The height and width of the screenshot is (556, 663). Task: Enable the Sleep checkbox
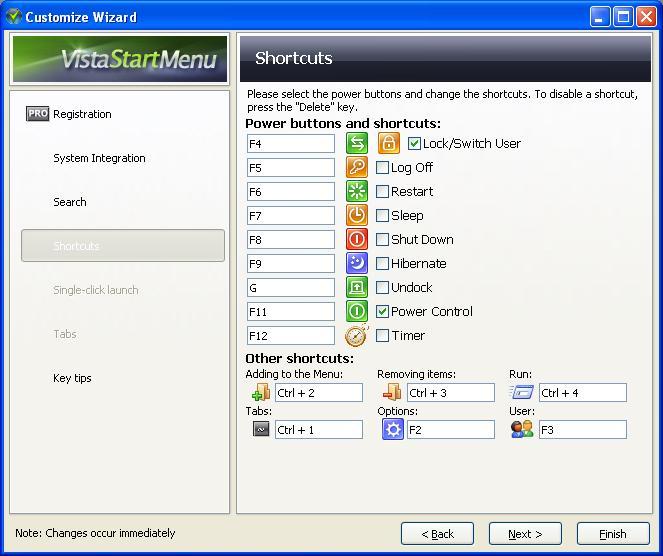click(382, 216)
